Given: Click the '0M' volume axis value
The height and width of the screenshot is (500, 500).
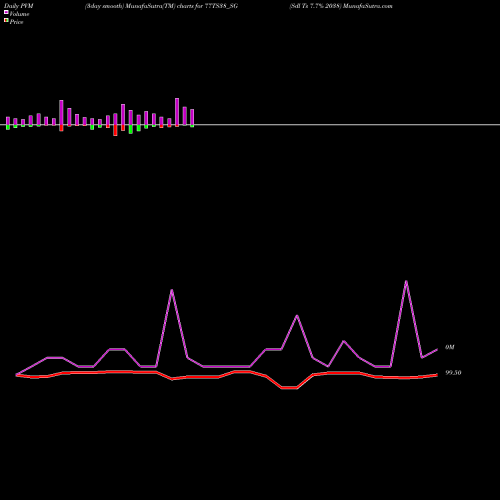Looking at the screenshot, I should point(450,347).
